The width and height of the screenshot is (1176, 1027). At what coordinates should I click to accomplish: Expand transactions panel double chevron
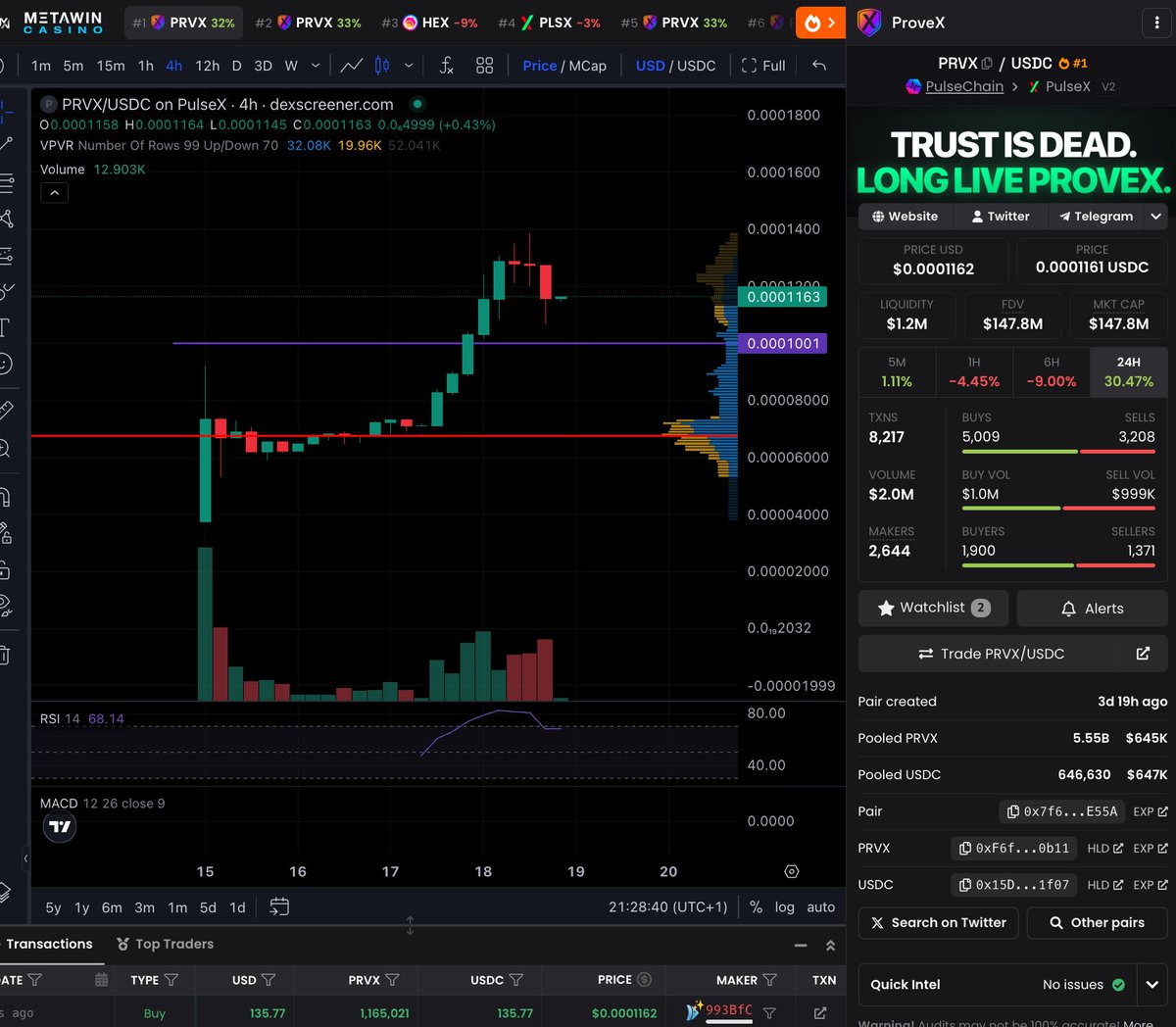click(830, 946)
